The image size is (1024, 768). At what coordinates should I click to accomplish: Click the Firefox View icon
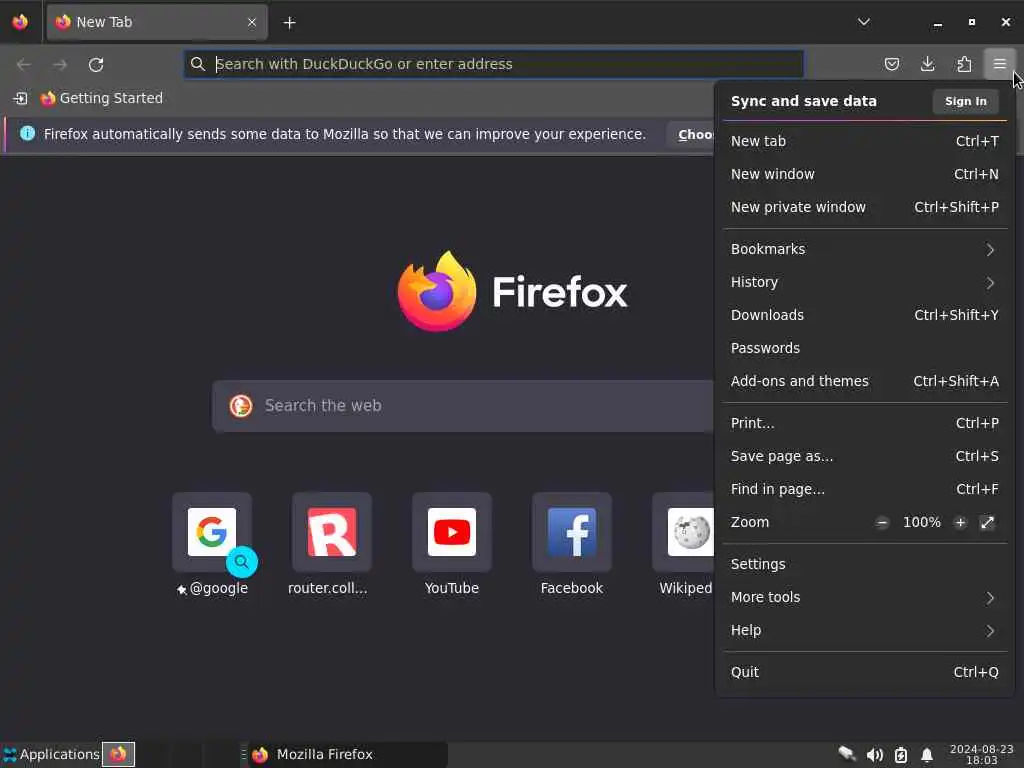coord(20,22)
